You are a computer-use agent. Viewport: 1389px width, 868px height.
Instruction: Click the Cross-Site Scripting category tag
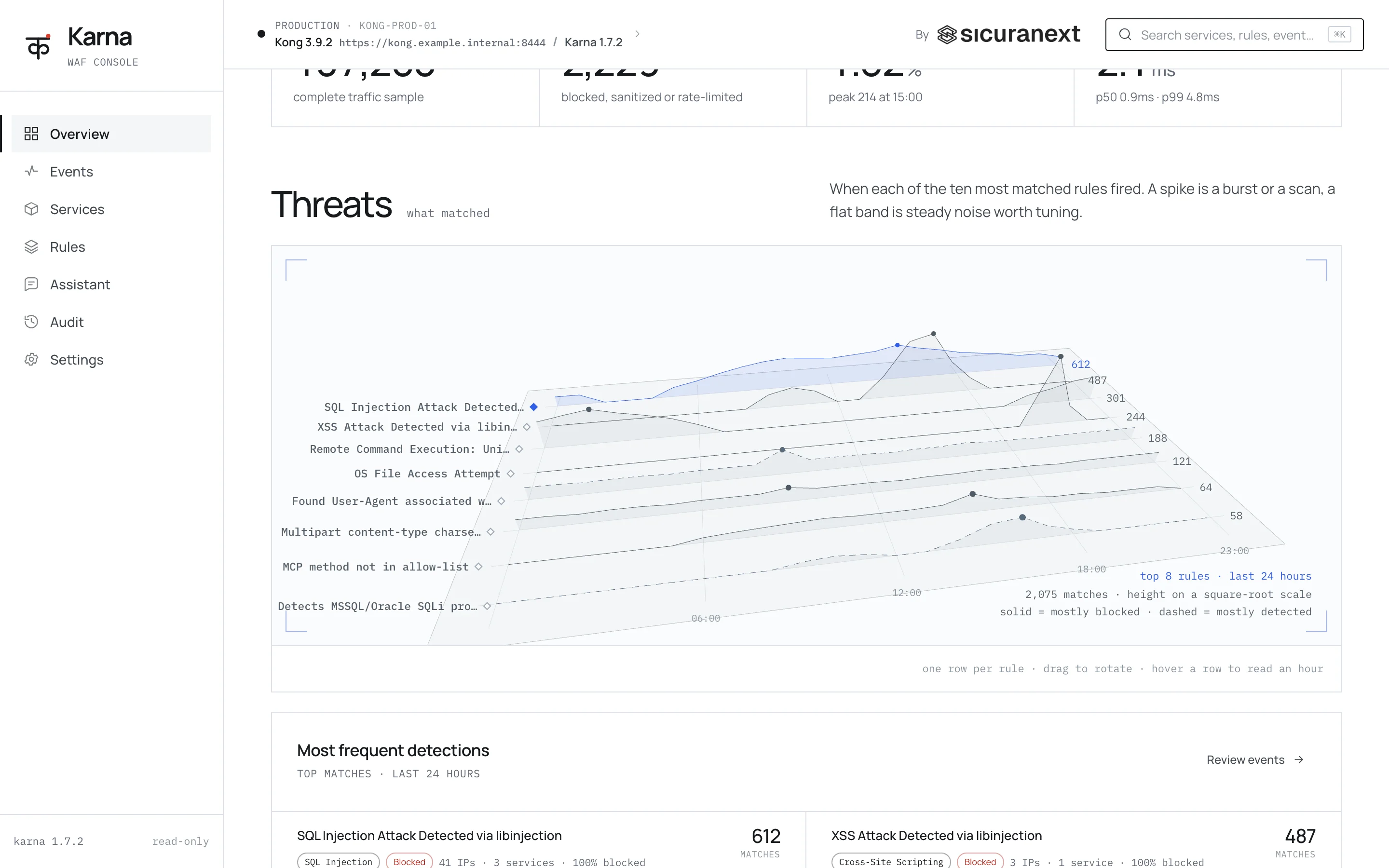[891, 861]
